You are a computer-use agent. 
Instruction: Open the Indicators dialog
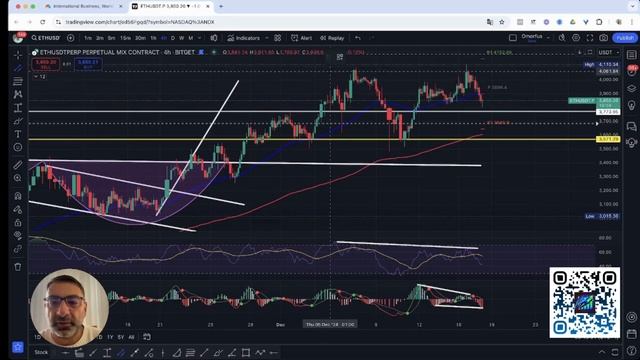tap(243, 38)
